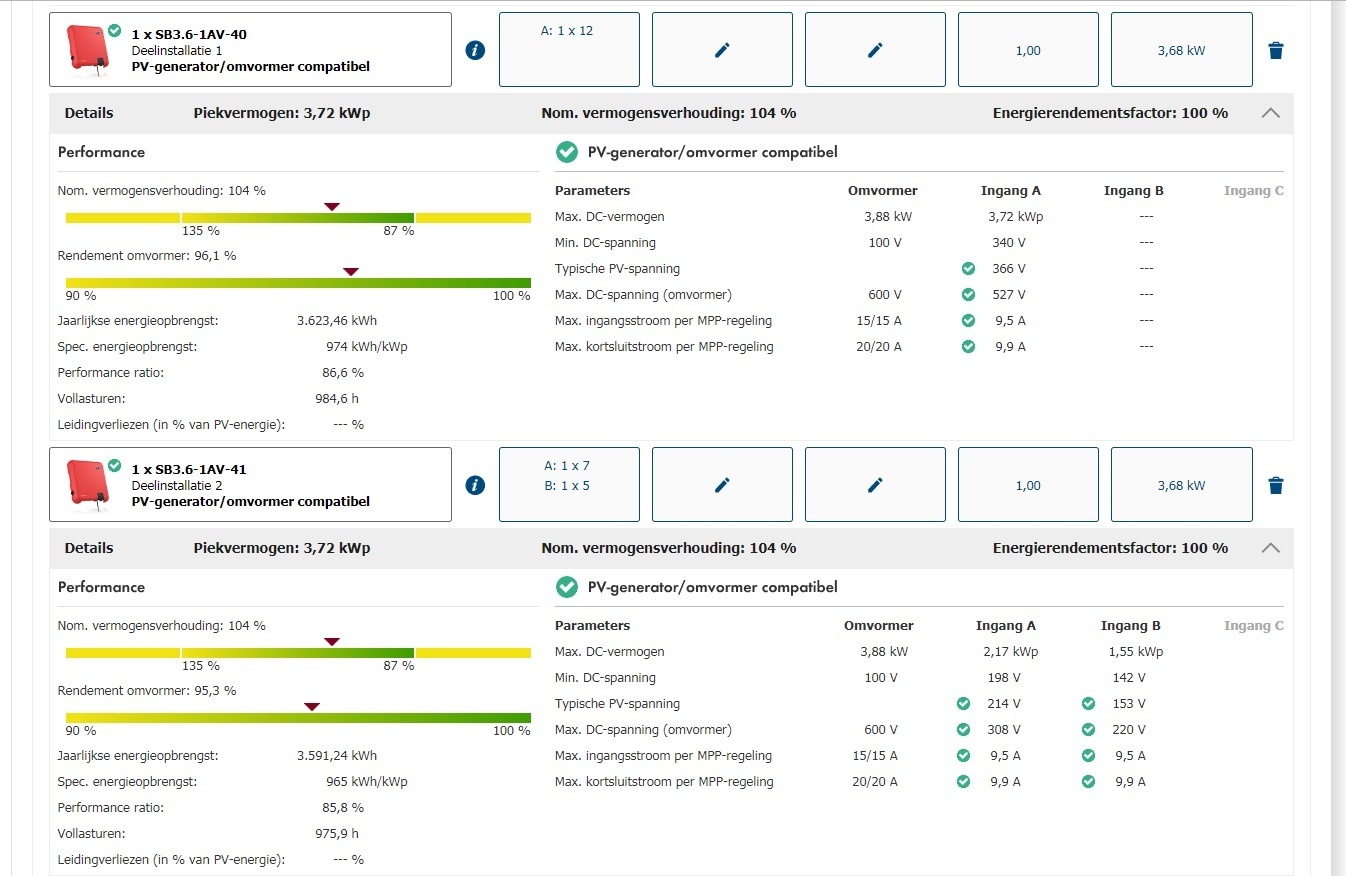The image size is (1346, 876).
Task: Open the A: 1 x 7, B: 1 x 5 box
Action: [569, 485]
